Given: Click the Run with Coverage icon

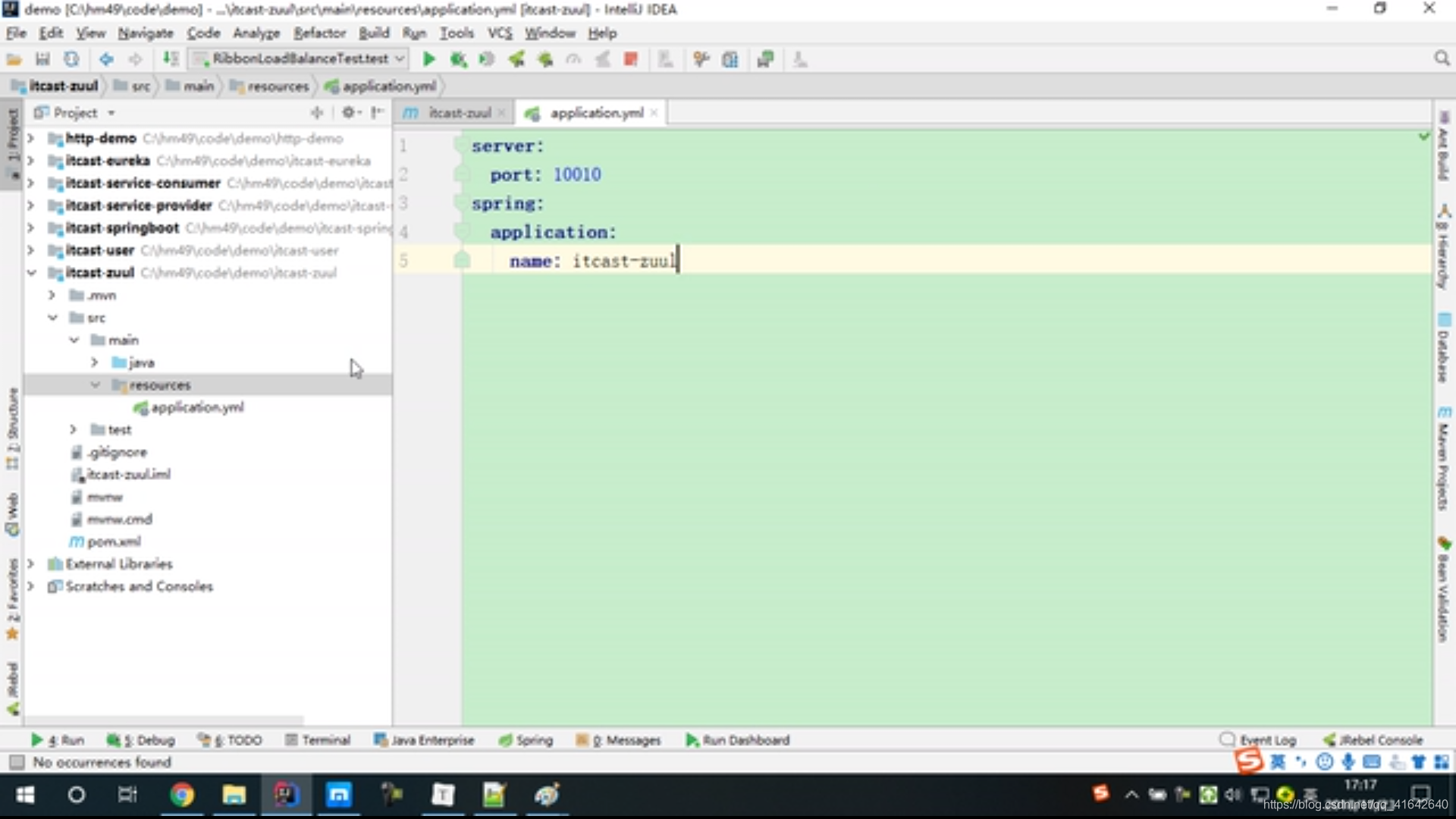Looking at the screenshot, I should [486, 59].
